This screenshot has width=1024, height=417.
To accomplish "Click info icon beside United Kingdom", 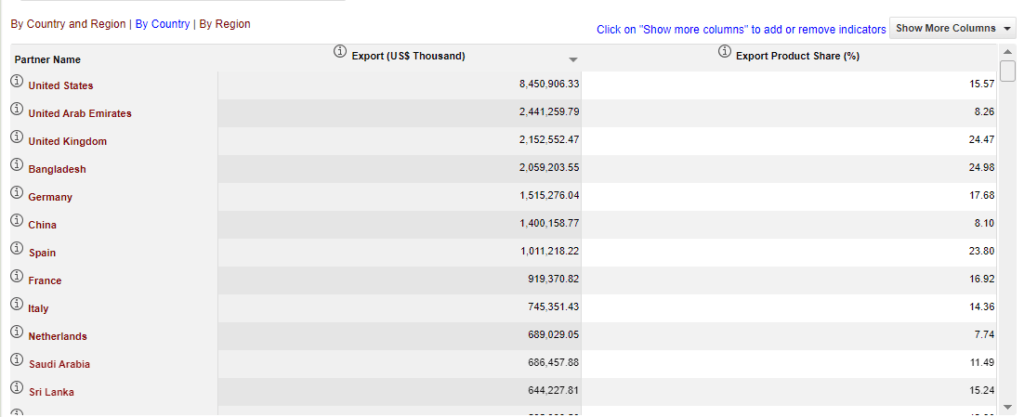I will (x=17, y=137).
